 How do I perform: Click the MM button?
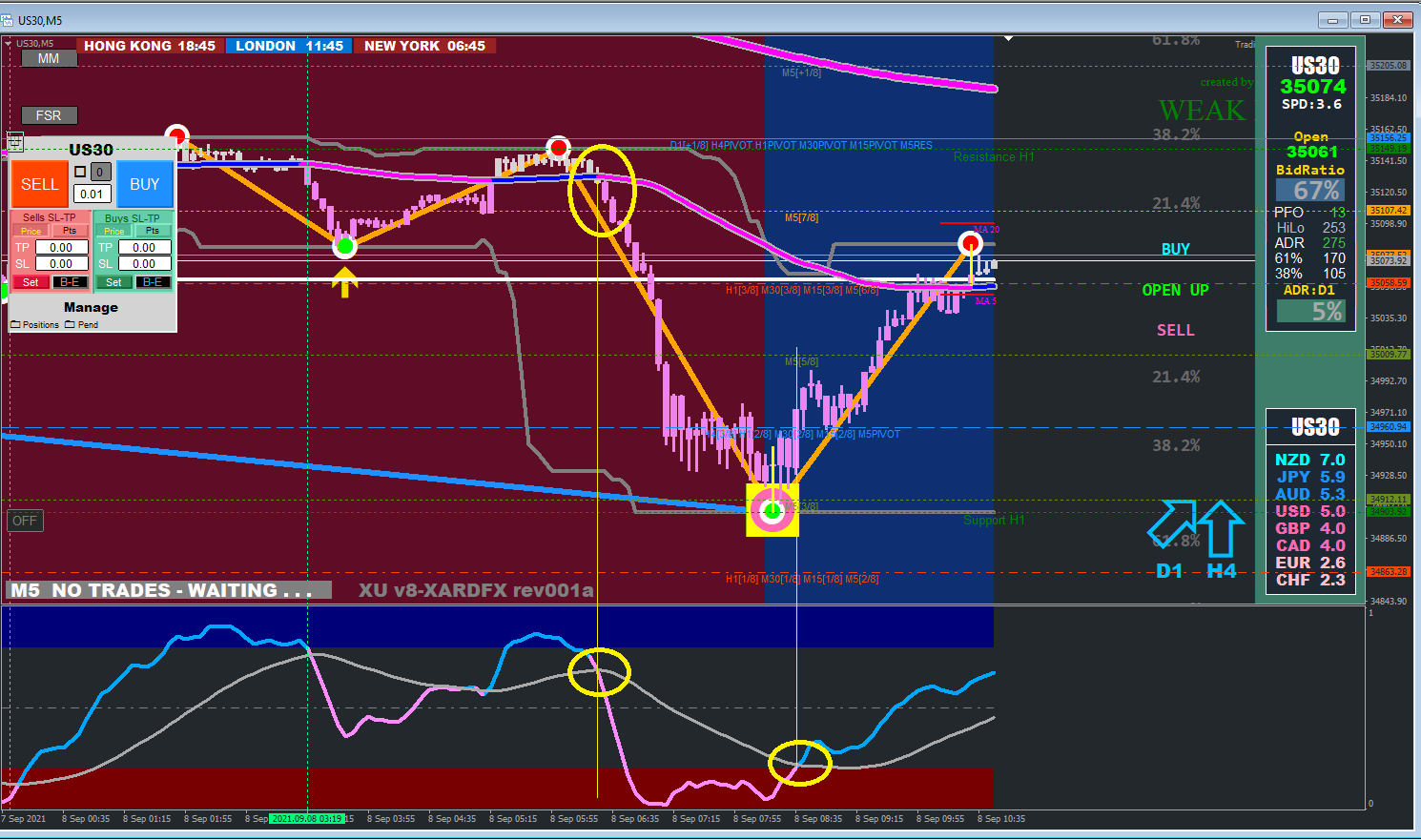click(49, 58)
